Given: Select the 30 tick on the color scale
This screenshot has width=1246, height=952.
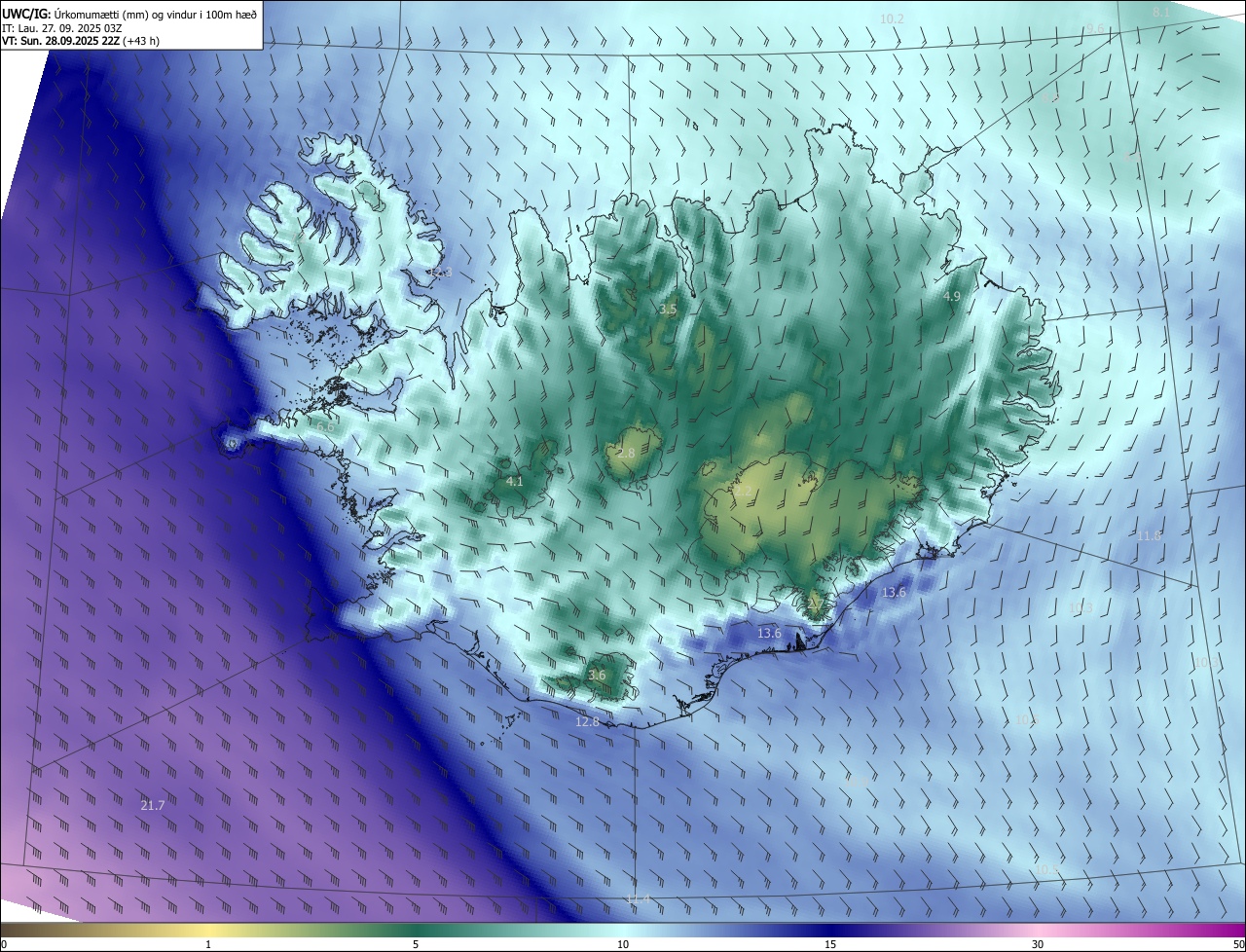Looking at the screenshot, I should tap(1038, 944).
